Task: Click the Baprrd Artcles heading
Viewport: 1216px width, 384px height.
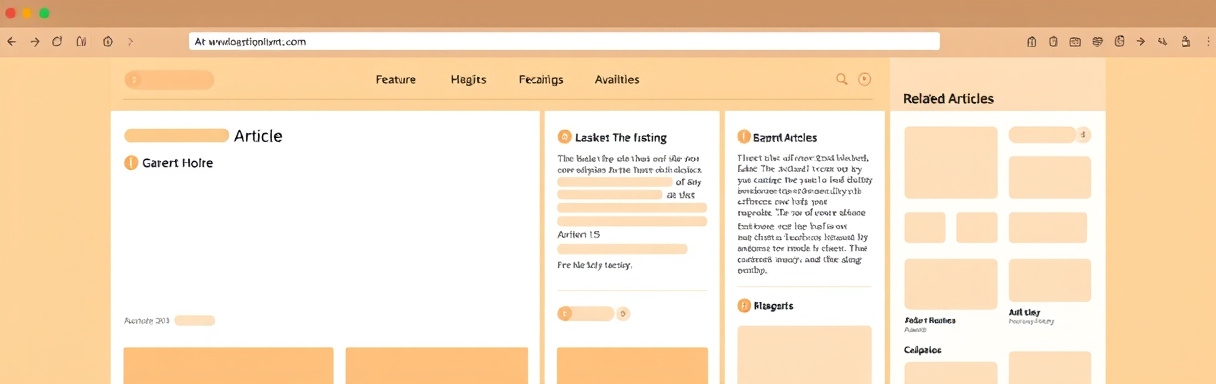Action: coord(785,137)
